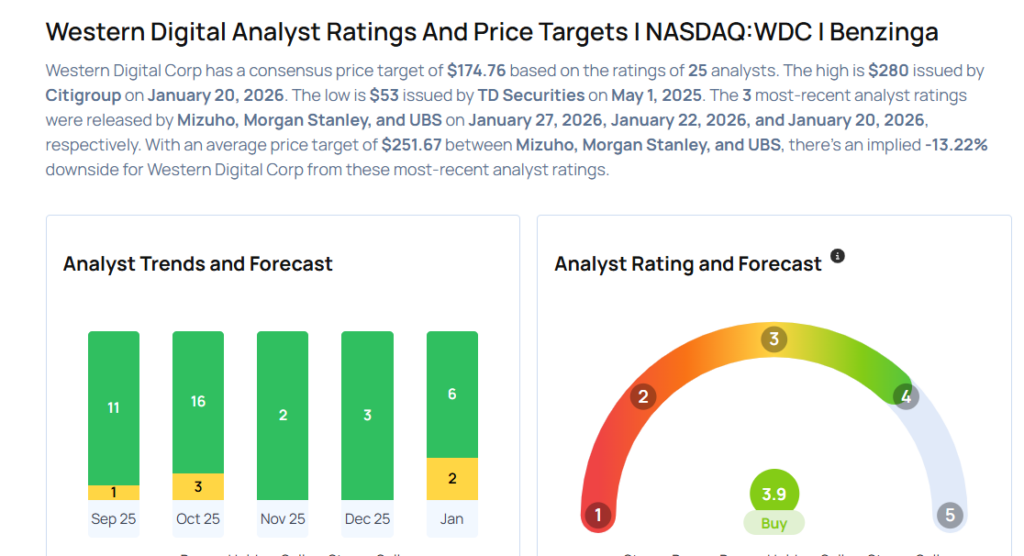Select Sep 25 yellow segment showing 1

(x=113, y=492)
